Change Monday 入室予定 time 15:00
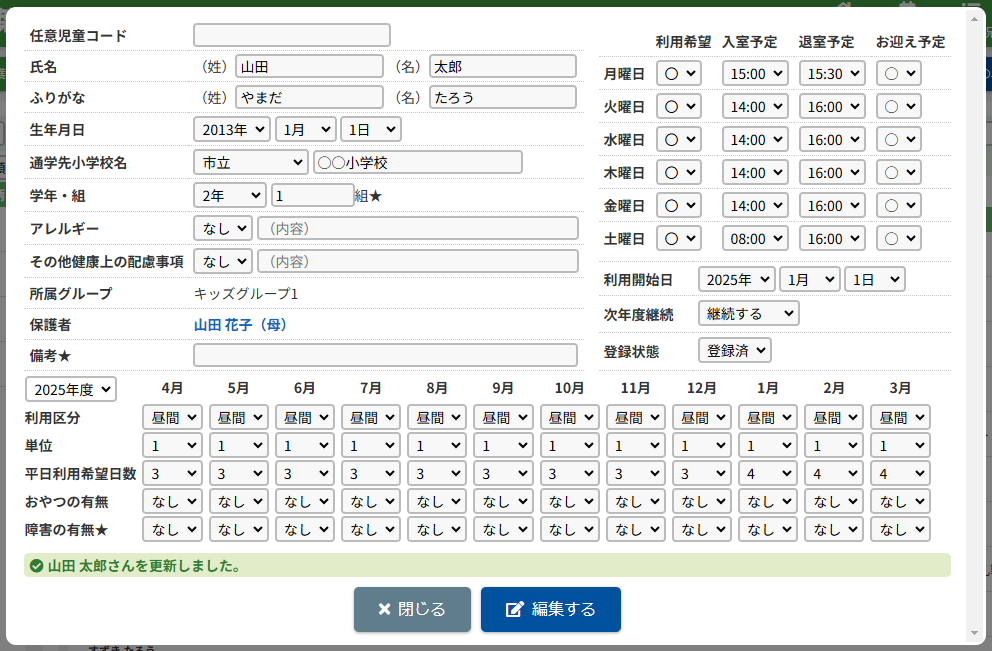The width and height of the screenshot is (992, 651). click(x=755, y=74)
